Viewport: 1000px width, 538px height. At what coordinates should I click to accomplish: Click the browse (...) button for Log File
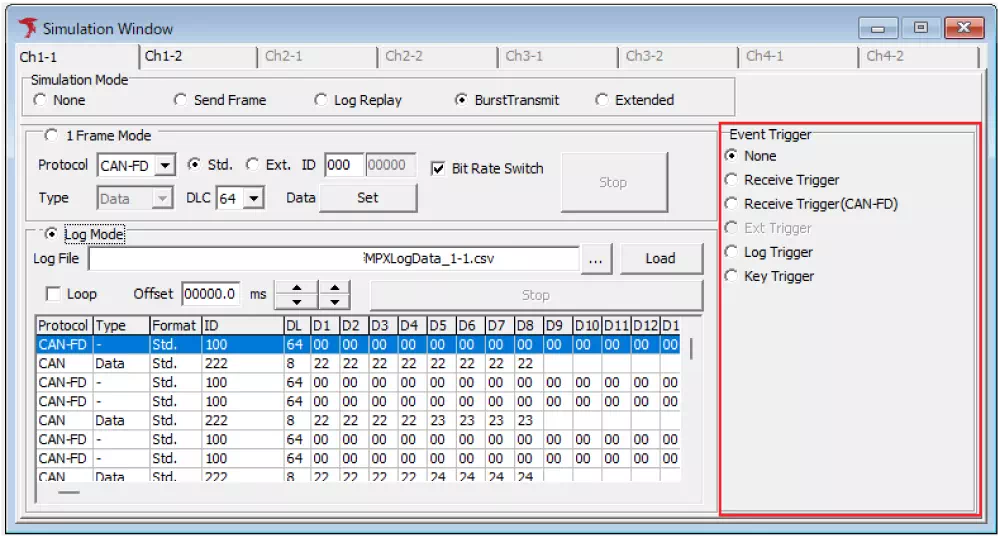point(595,259)
